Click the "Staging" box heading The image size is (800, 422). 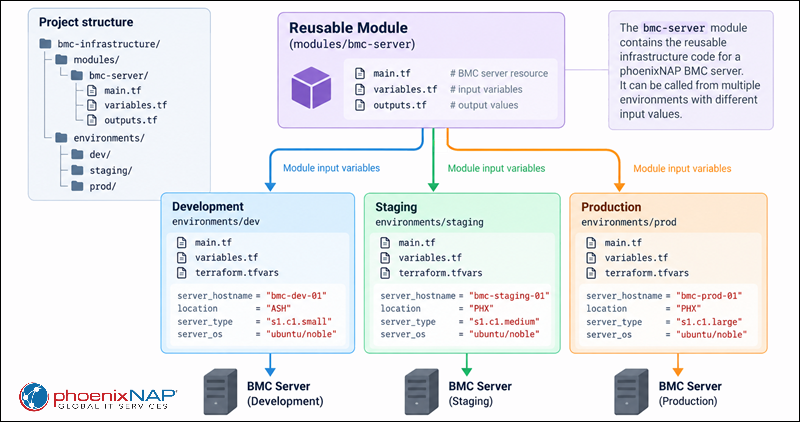click(x=396, y=207)
